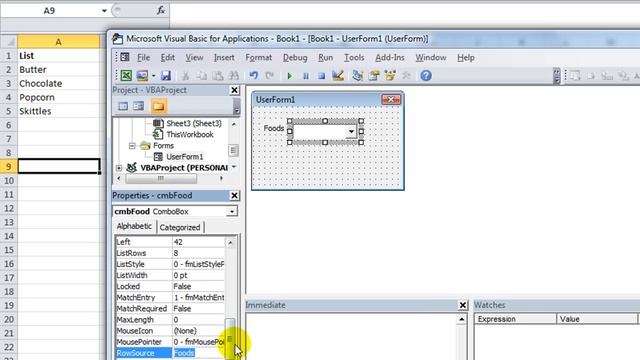The image size is (640, 360).
Task: Open the Insert menu
Action: 224,58
